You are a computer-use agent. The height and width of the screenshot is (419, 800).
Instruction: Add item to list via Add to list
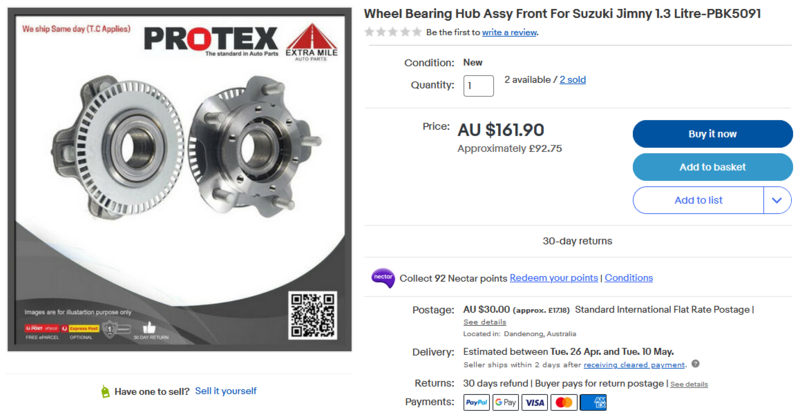click(x=698, y=200)
